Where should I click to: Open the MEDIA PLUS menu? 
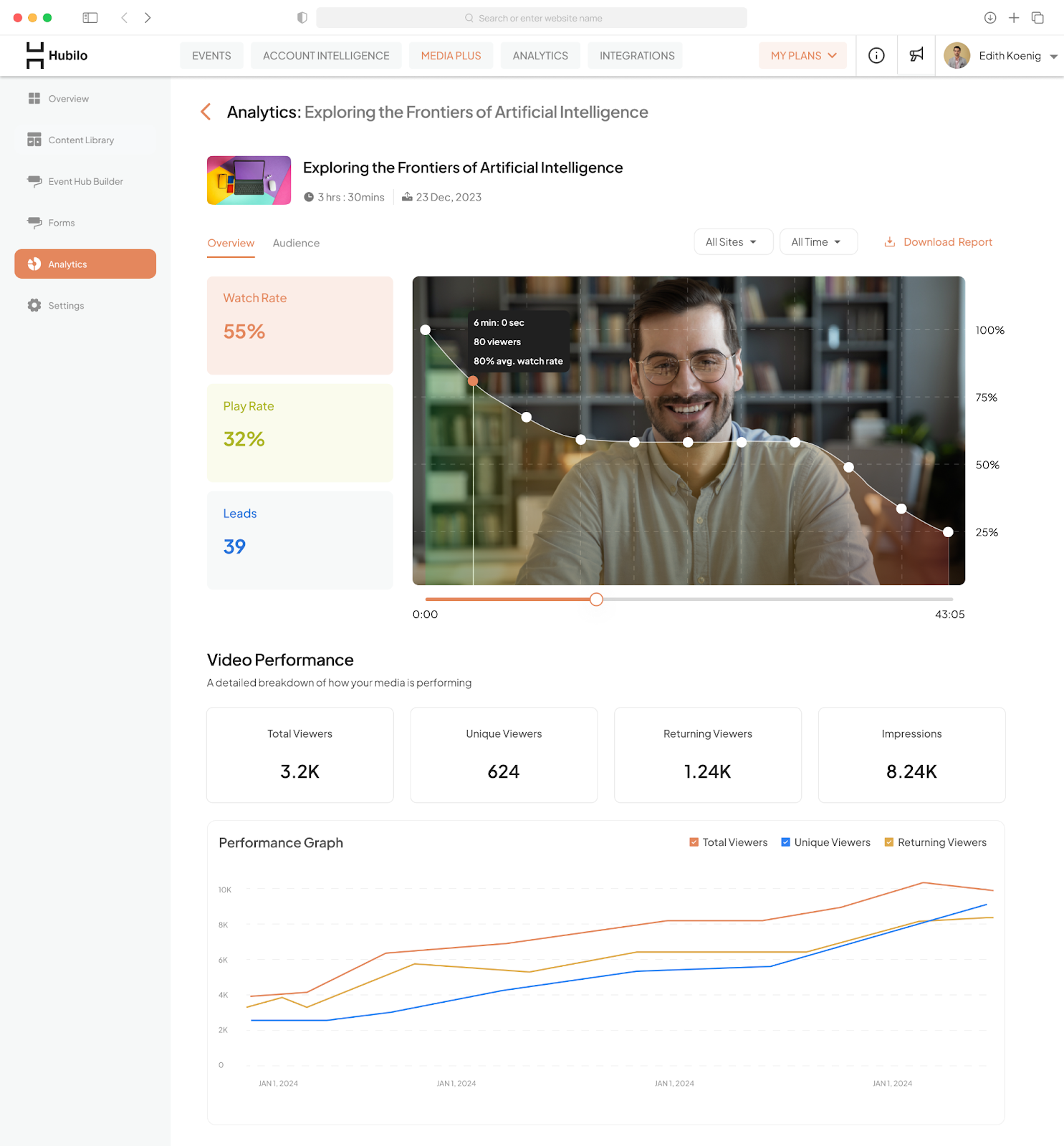click(451, 55)
